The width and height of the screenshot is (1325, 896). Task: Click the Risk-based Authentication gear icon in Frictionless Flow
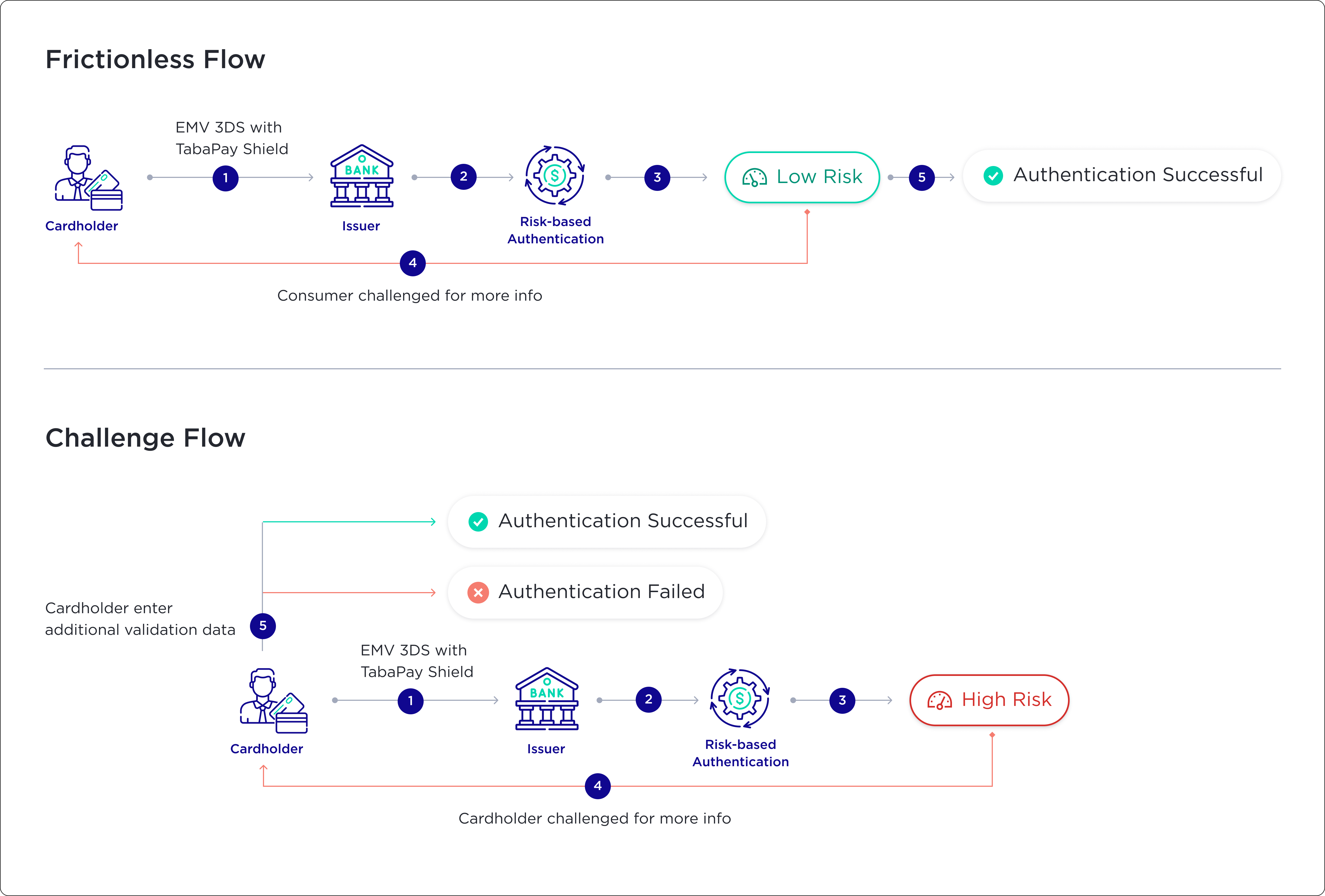555,175
